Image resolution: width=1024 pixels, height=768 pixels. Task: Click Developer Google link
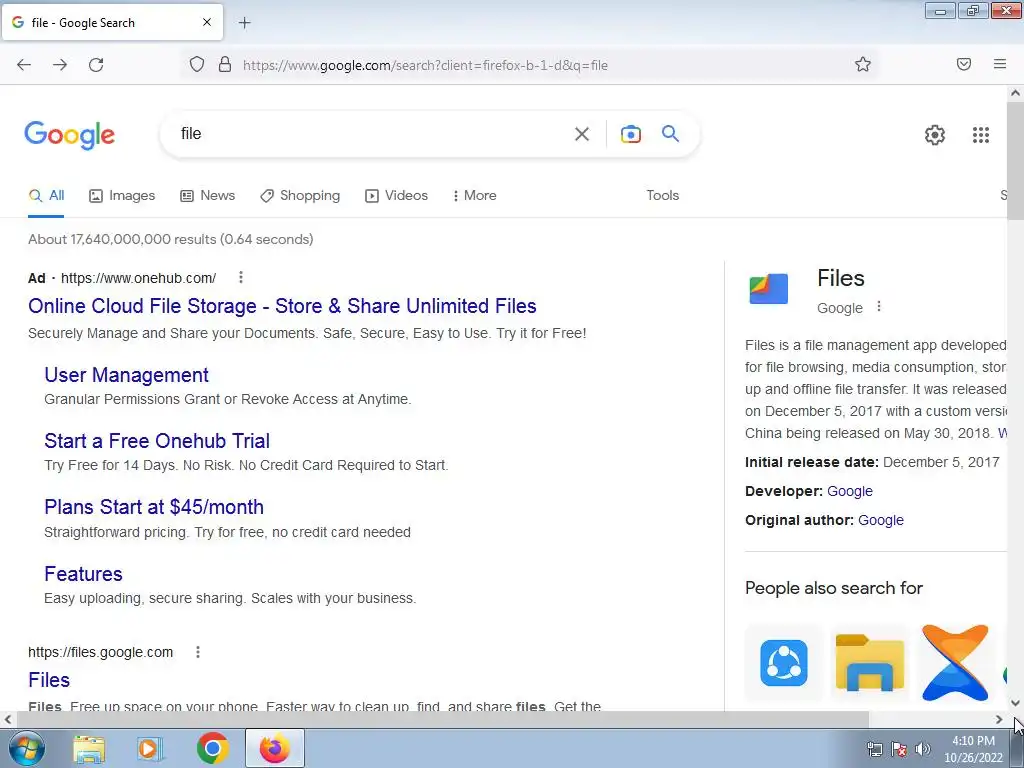pyautogui.click(x=850, y=491)
